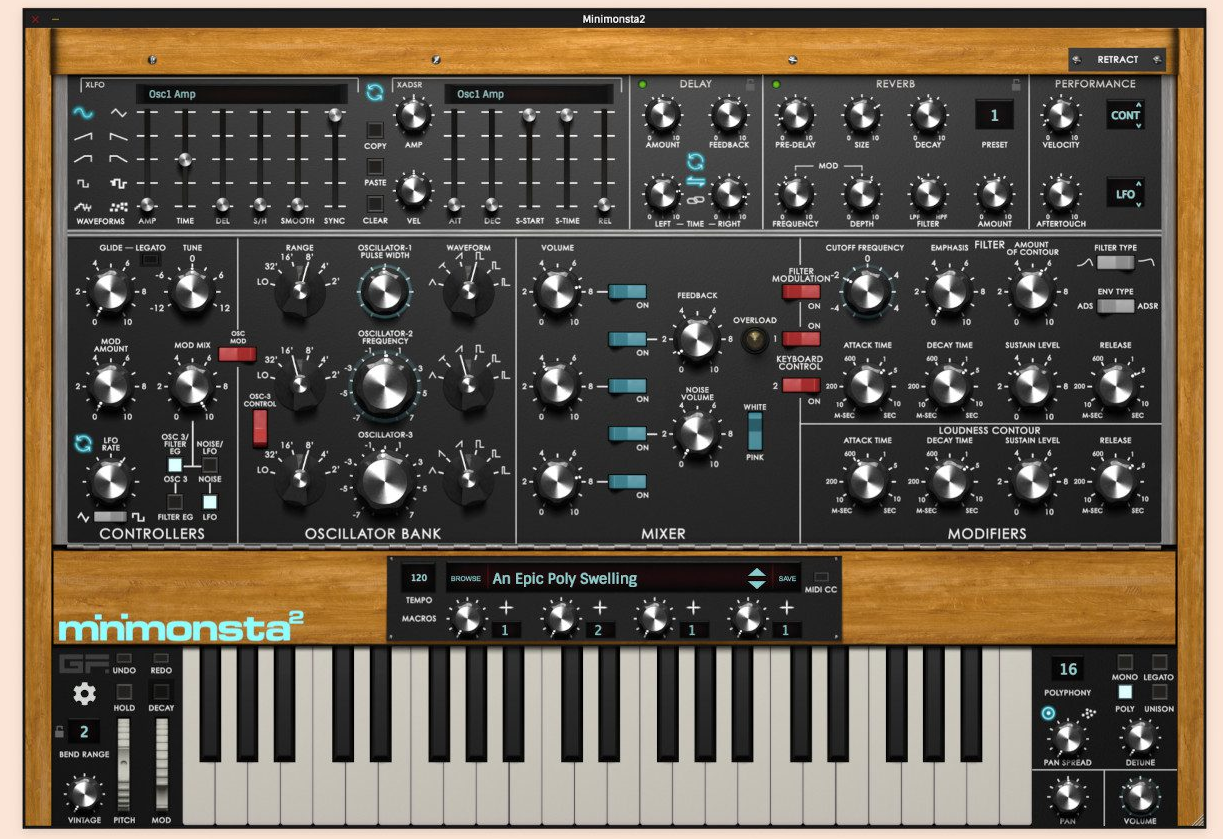This screenshot has height=839, width=1223.
Task: Choose the plain square waveform in XLFO
Action: point(83,184)
